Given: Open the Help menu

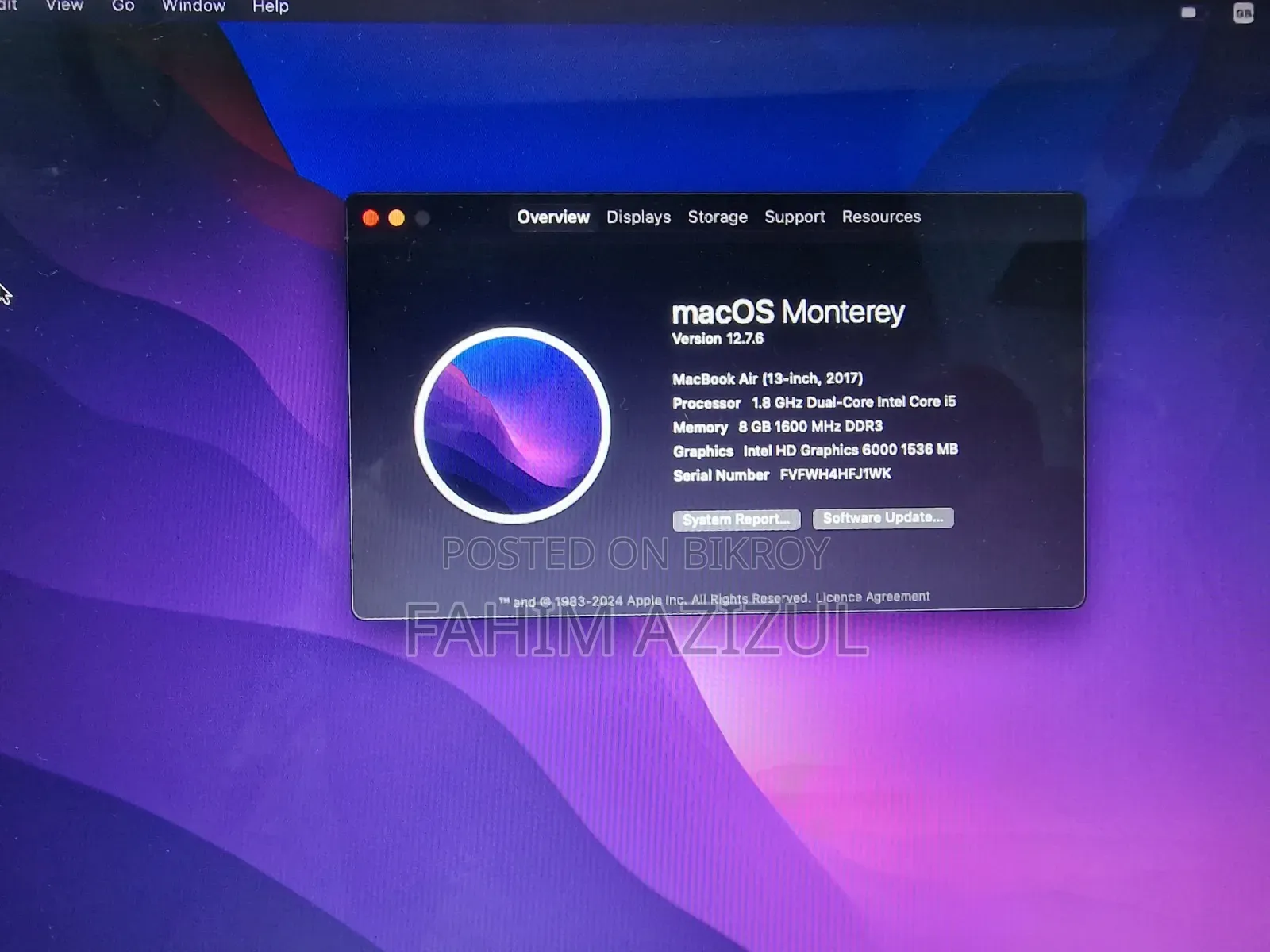Looking at the screenshot, I should pos(271,7).
